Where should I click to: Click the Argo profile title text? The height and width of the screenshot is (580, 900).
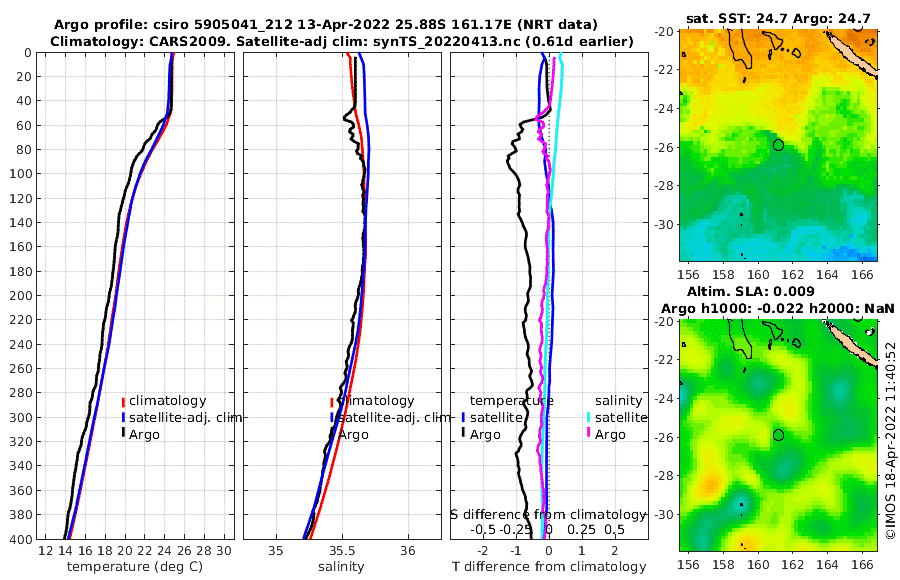click(x=325, y=25)
